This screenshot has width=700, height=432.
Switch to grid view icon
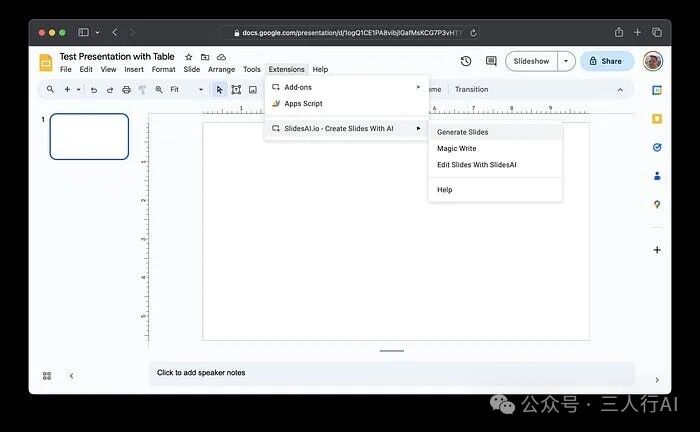(47, 376)
